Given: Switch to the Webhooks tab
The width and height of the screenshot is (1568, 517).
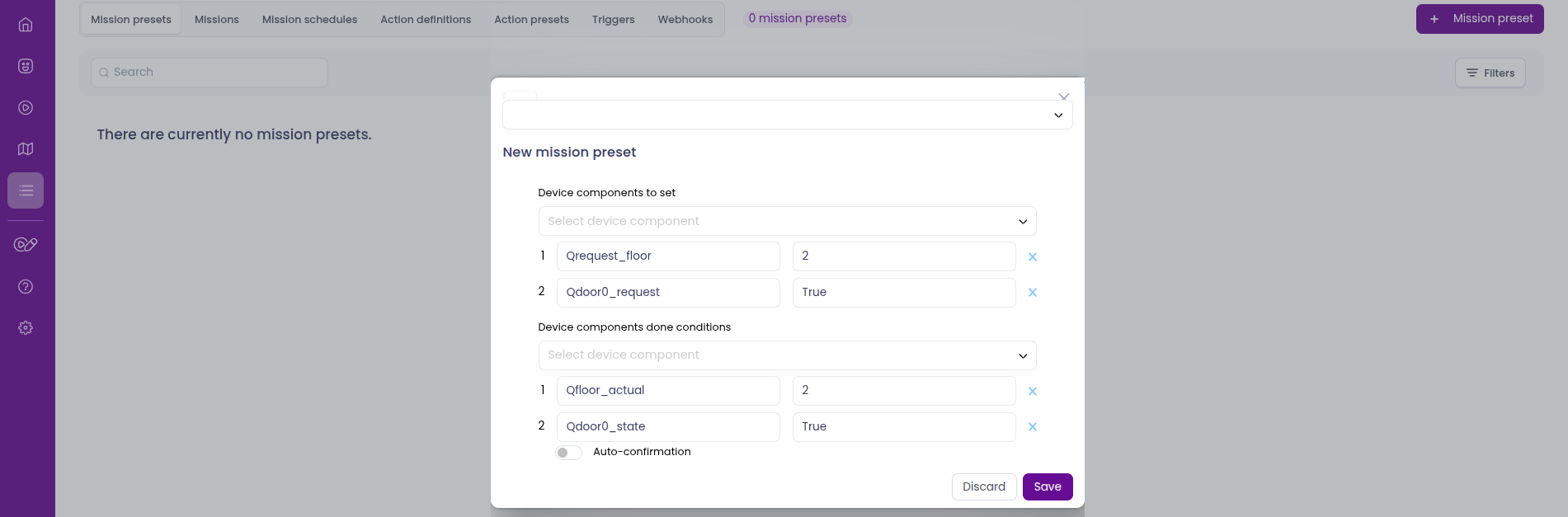Looking at the screenshot, I should [685, 20].
